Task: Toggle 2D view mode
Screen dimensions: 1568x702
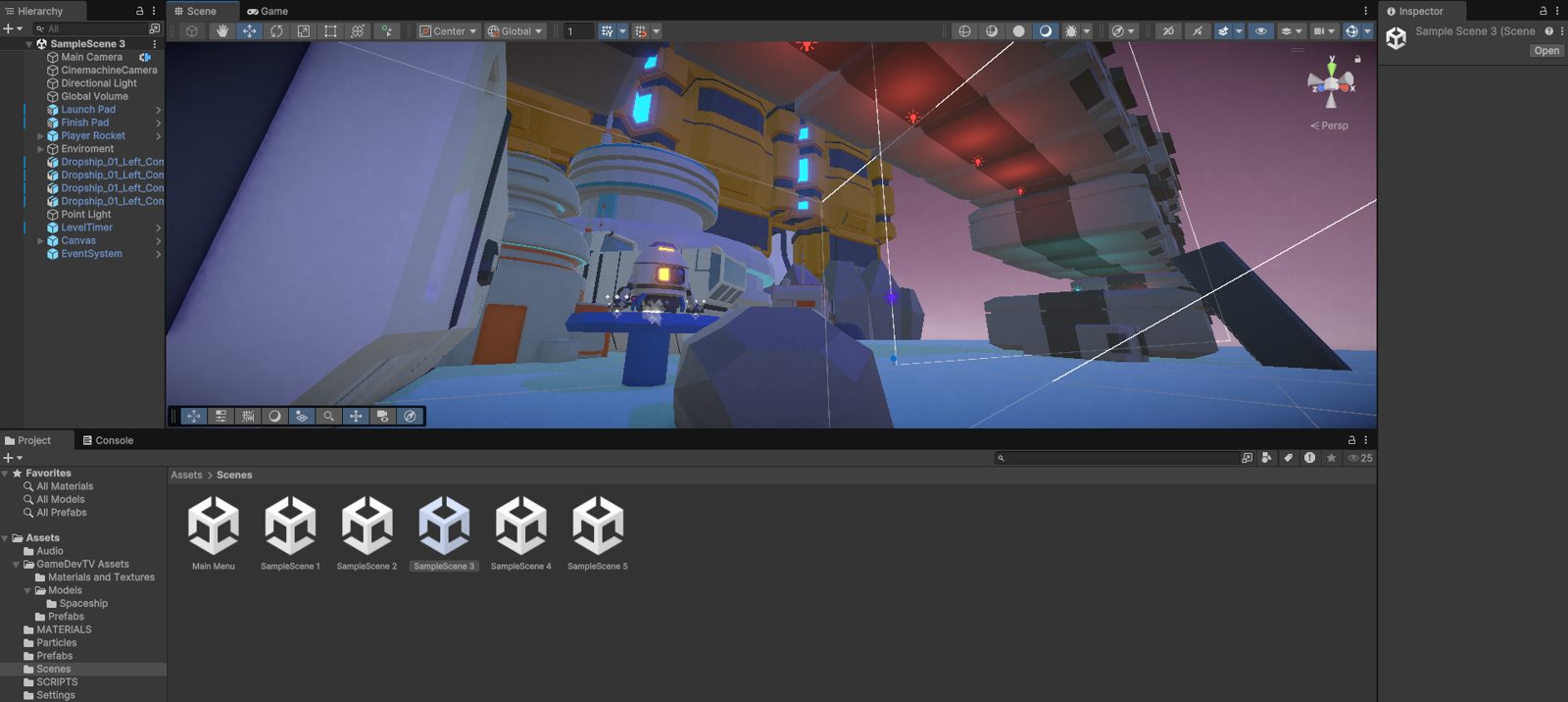Action: (1168, 31)
